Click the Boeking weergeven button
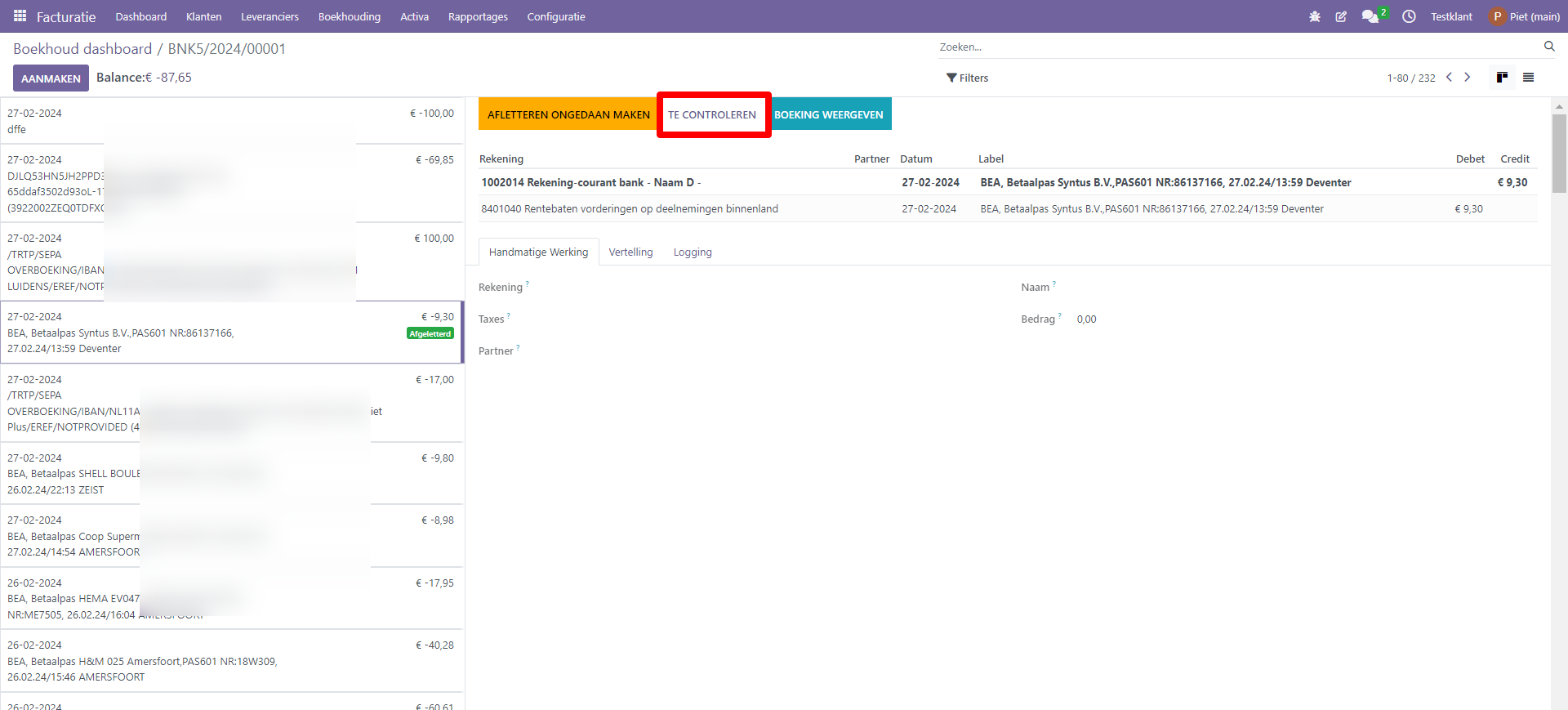 coord(829,114)
